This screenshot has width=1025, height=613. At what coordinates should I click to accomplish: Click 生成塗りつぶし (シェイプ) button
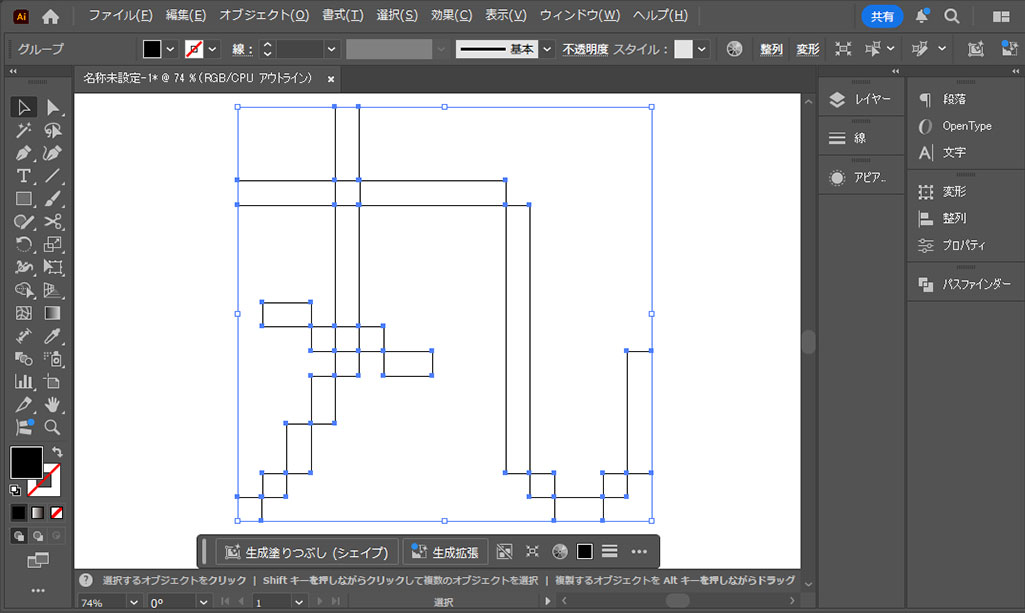pos(307,552)
